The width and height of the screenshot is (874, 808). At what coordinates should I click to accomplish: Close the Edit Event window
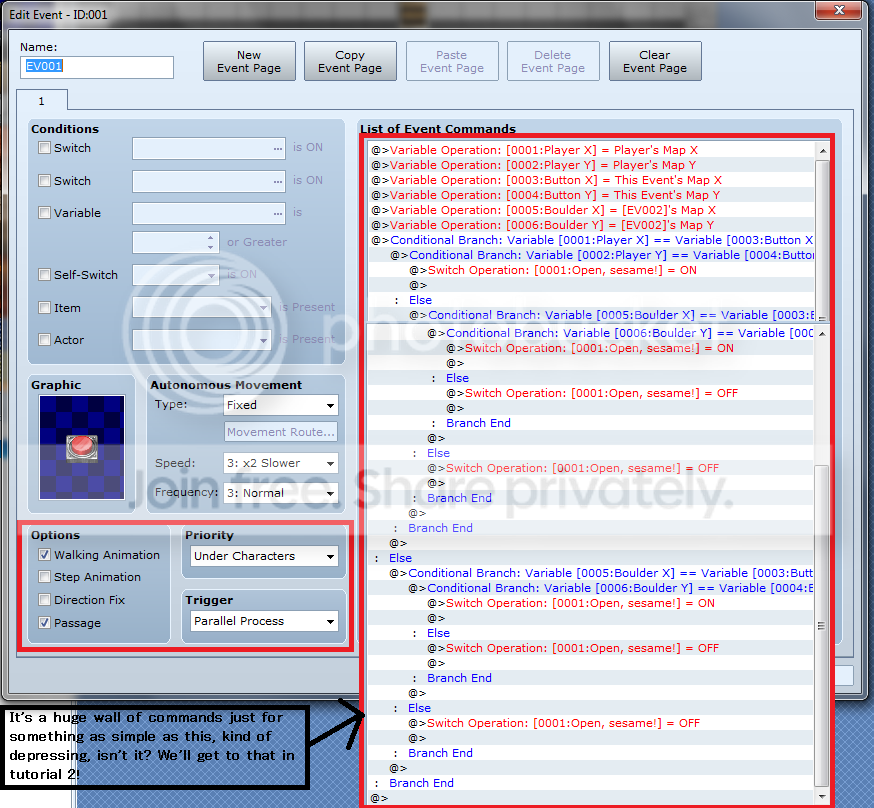point(839,10)
